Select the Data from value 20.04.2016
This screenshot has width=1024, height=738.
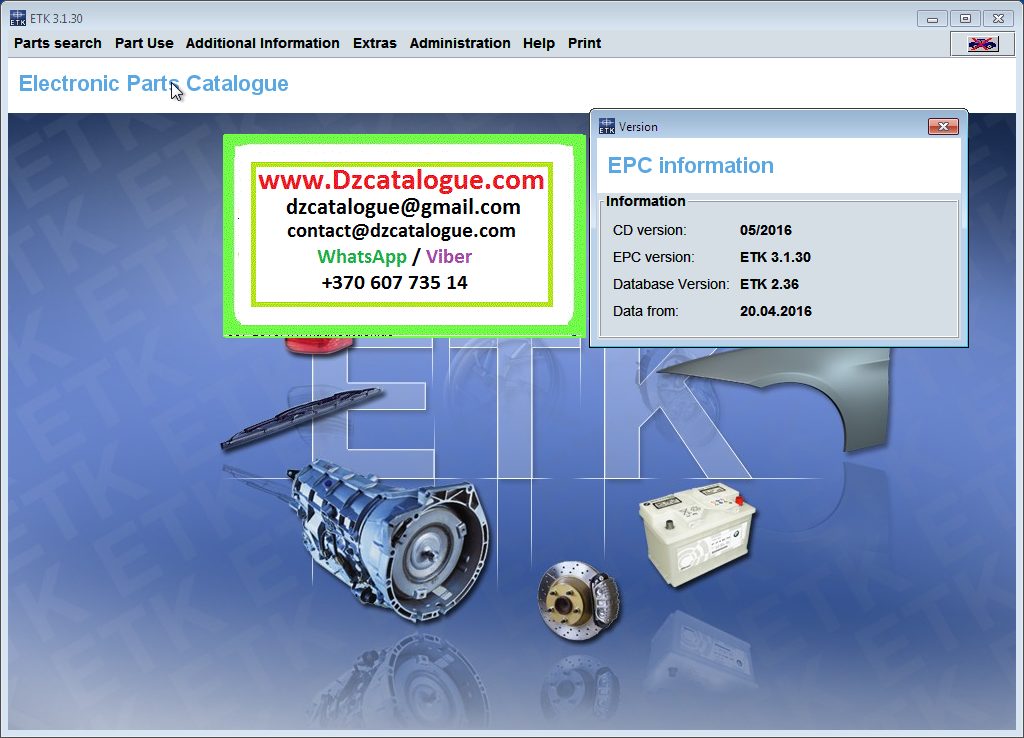pyautogui.click(x=776, y=312)
